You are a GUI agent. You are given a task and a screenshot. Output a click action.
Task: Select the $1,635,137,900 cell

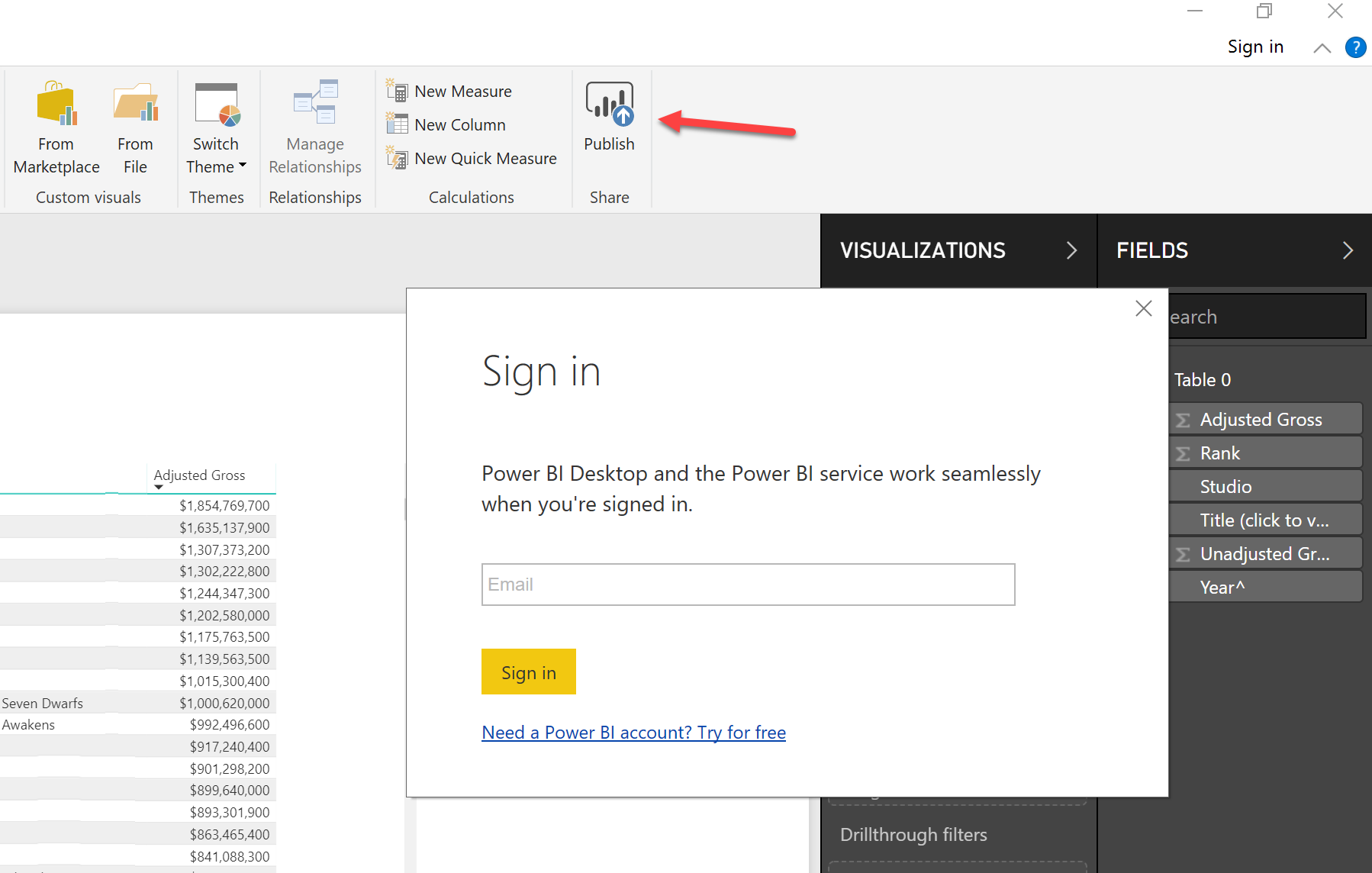[x=224, y=528]
